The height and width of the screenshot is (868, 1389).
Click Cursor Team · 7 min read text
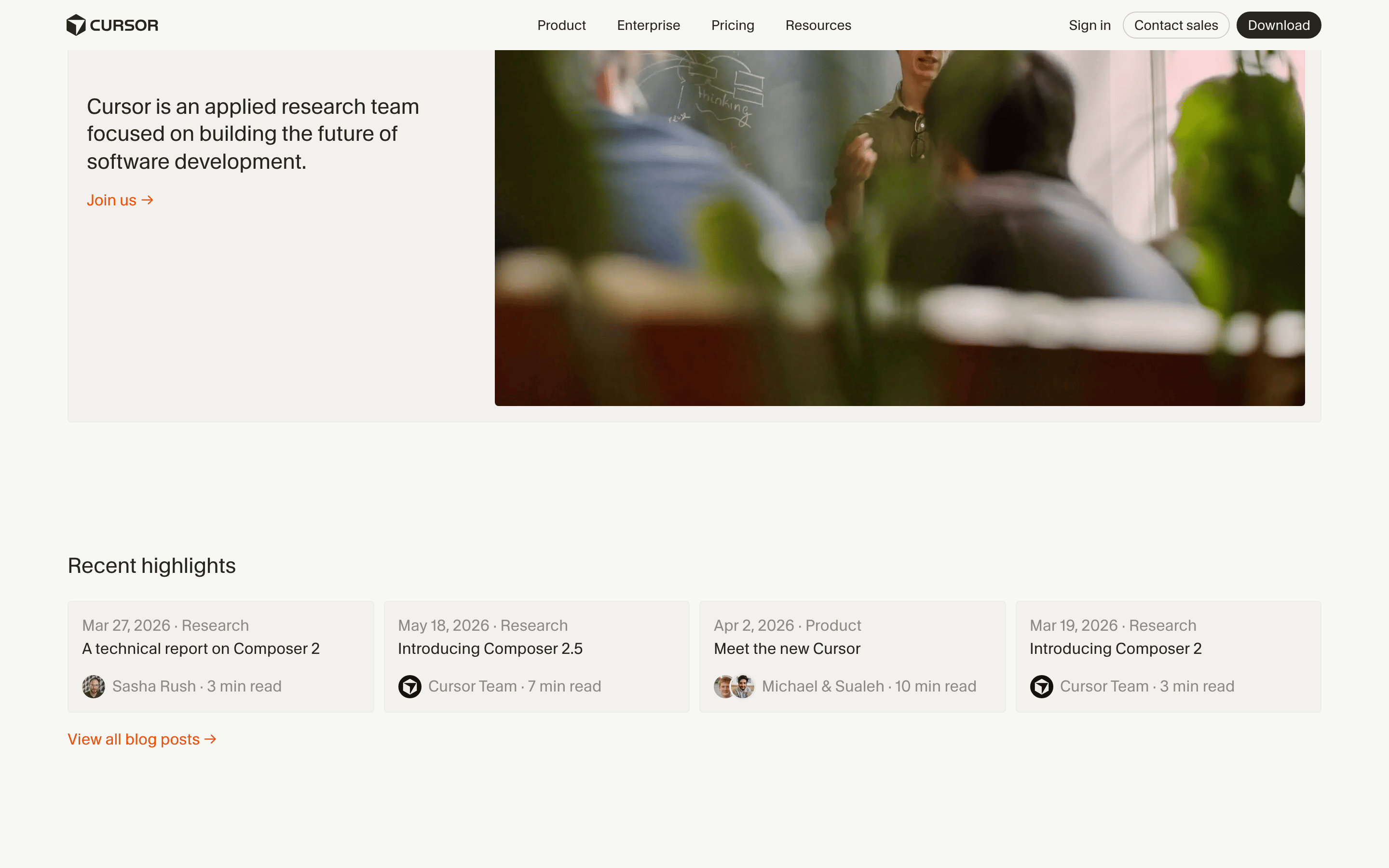click(514, 686)
